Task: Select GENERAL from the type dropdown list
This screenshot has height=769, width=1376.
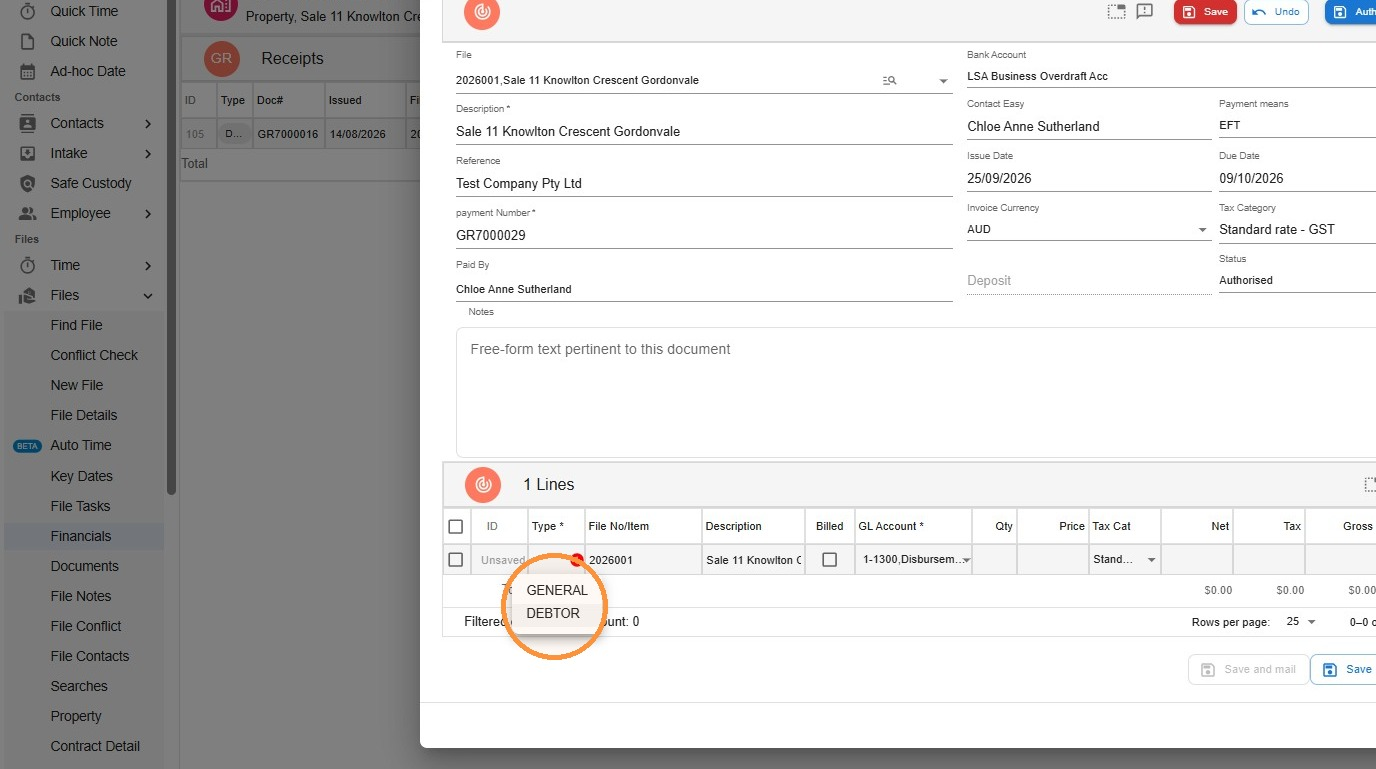Action: click(x=557, y=590)
